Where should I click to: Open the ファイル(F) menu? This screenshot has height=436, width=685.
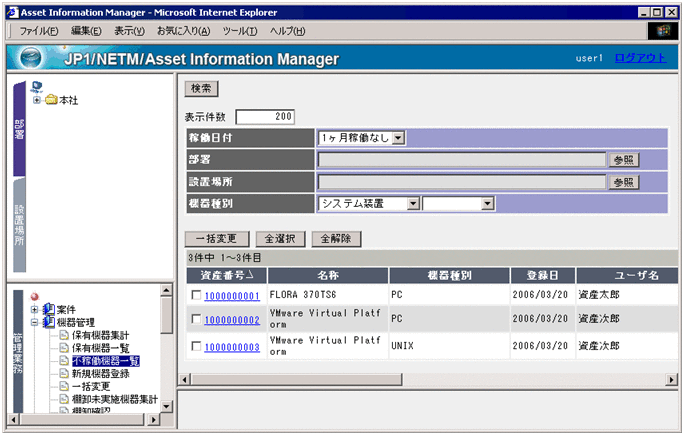click(x=39, y=31)
